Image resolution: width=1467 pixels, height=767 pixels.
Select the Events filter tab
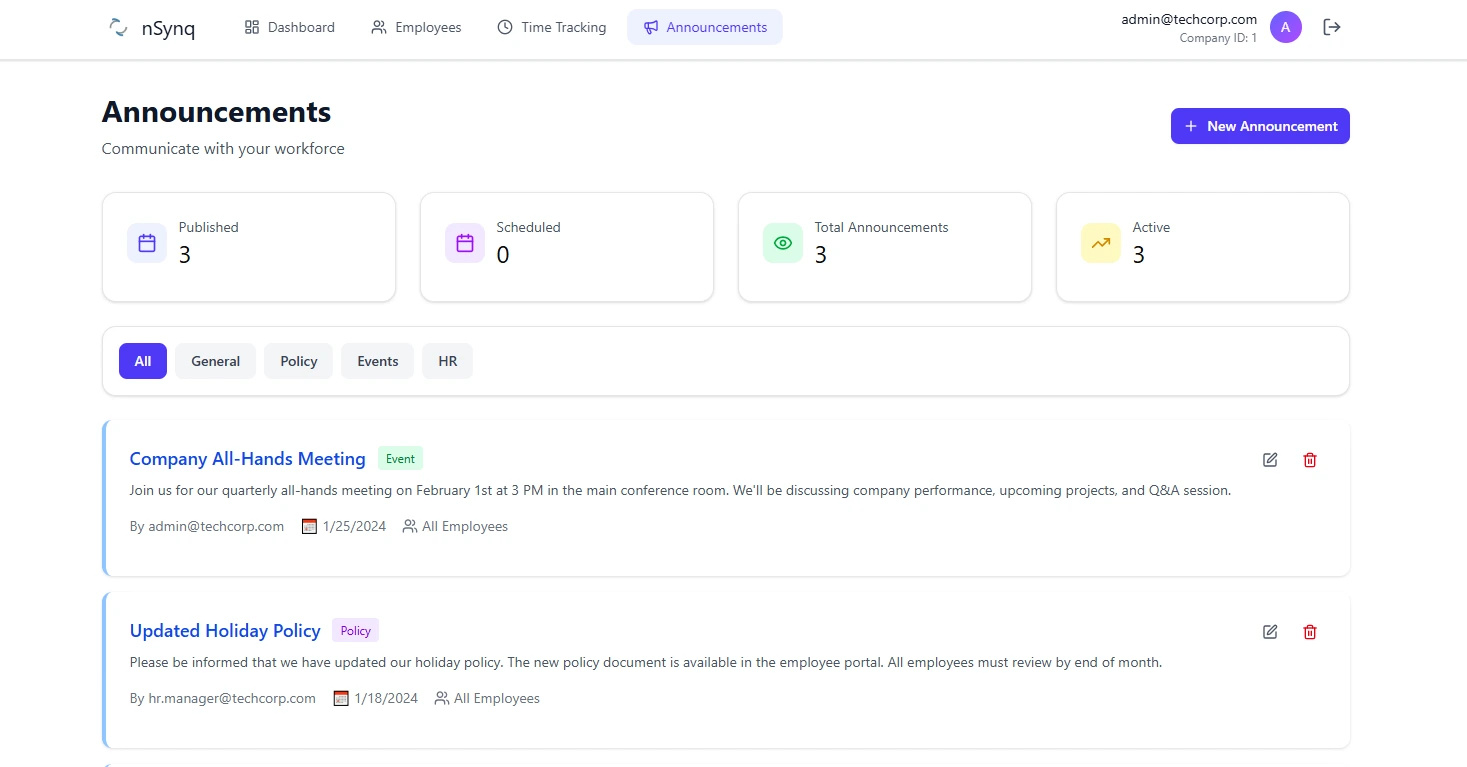377,361
